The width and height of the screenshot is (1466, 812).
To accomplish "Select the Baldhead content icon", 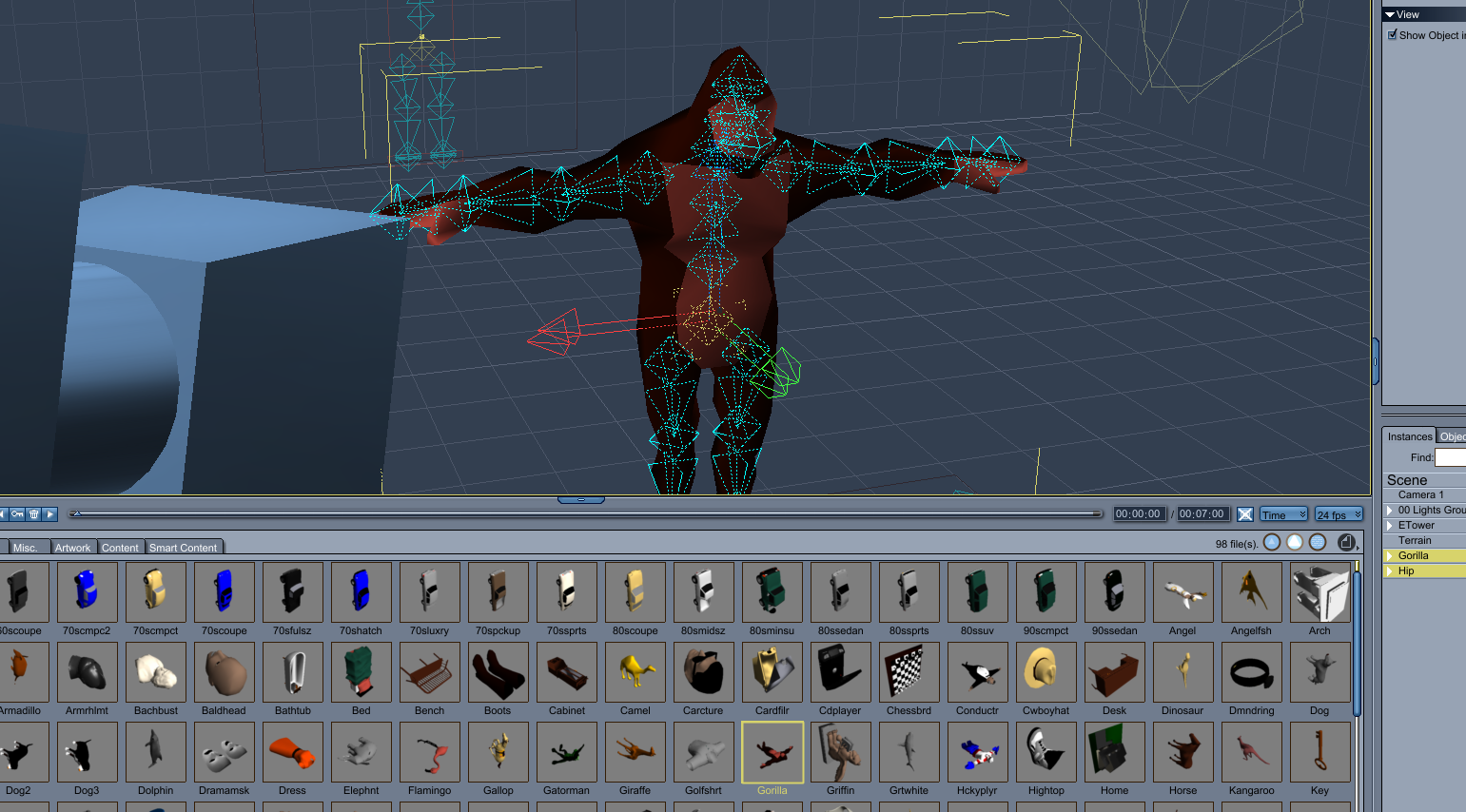I will point(224,672).
